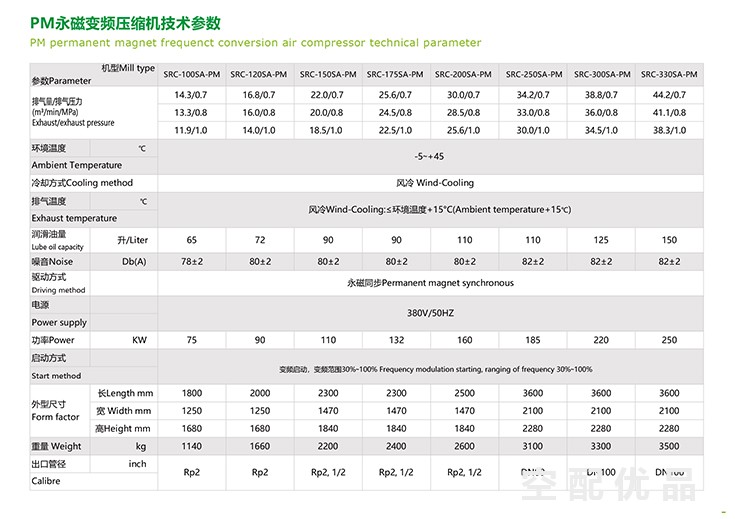Select the 'SRC-150SA-PM' column header
This screenshot has width=735, height=519.
pyautogui.click(x=328, y=75)
